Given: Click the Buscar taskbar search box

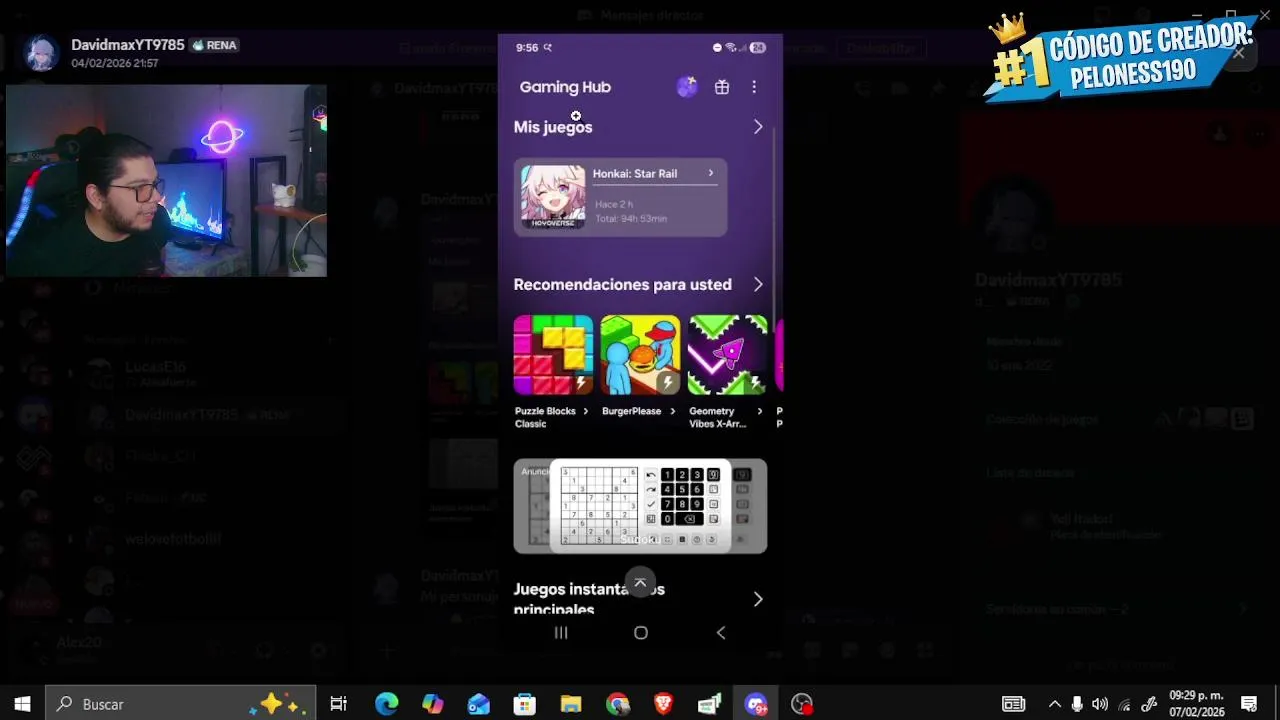Looking at the screenshot, I should pos(181,704).
